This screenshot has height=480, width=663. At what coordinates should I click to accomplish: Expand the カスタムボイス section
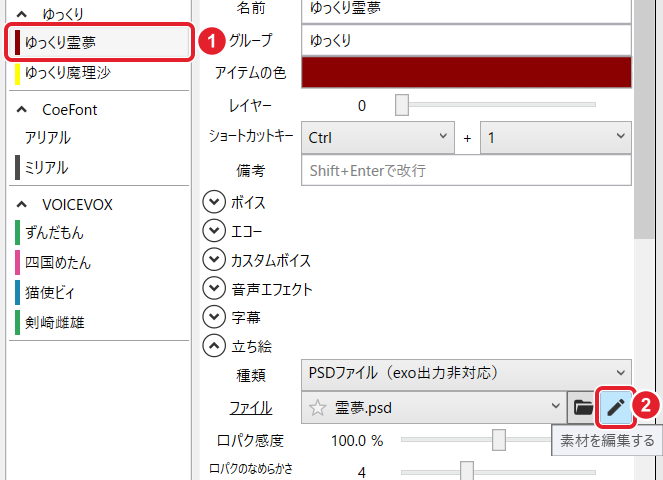214,260
